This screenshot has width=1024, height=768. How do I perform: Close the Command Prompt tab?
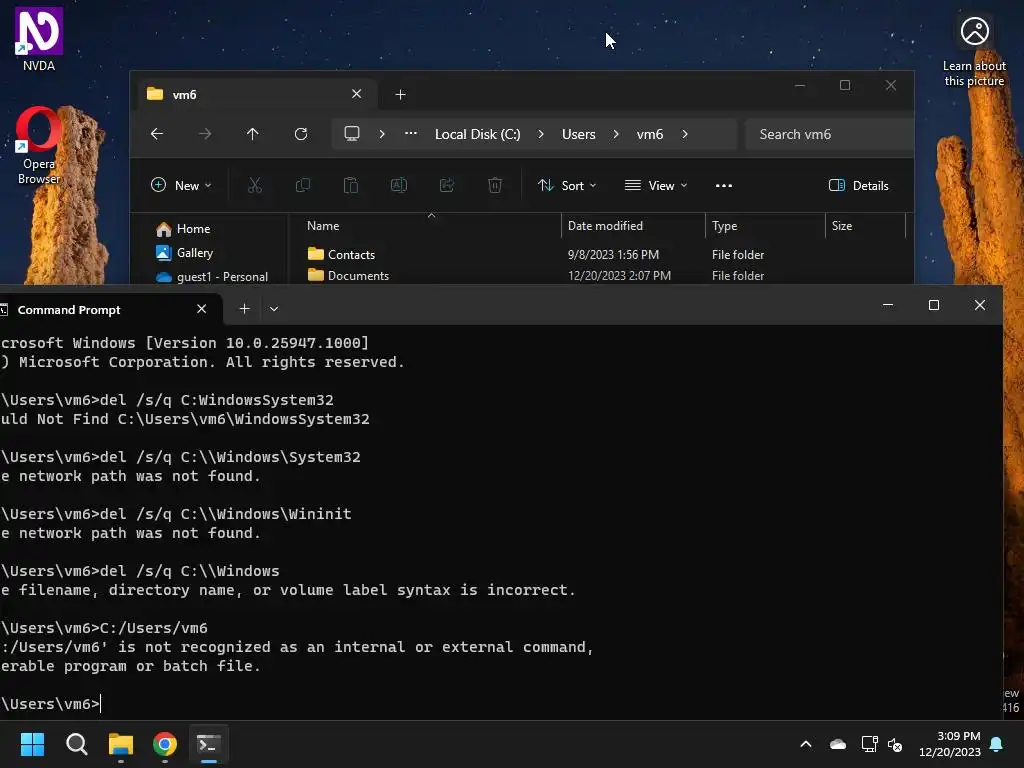tap(202, 309)
